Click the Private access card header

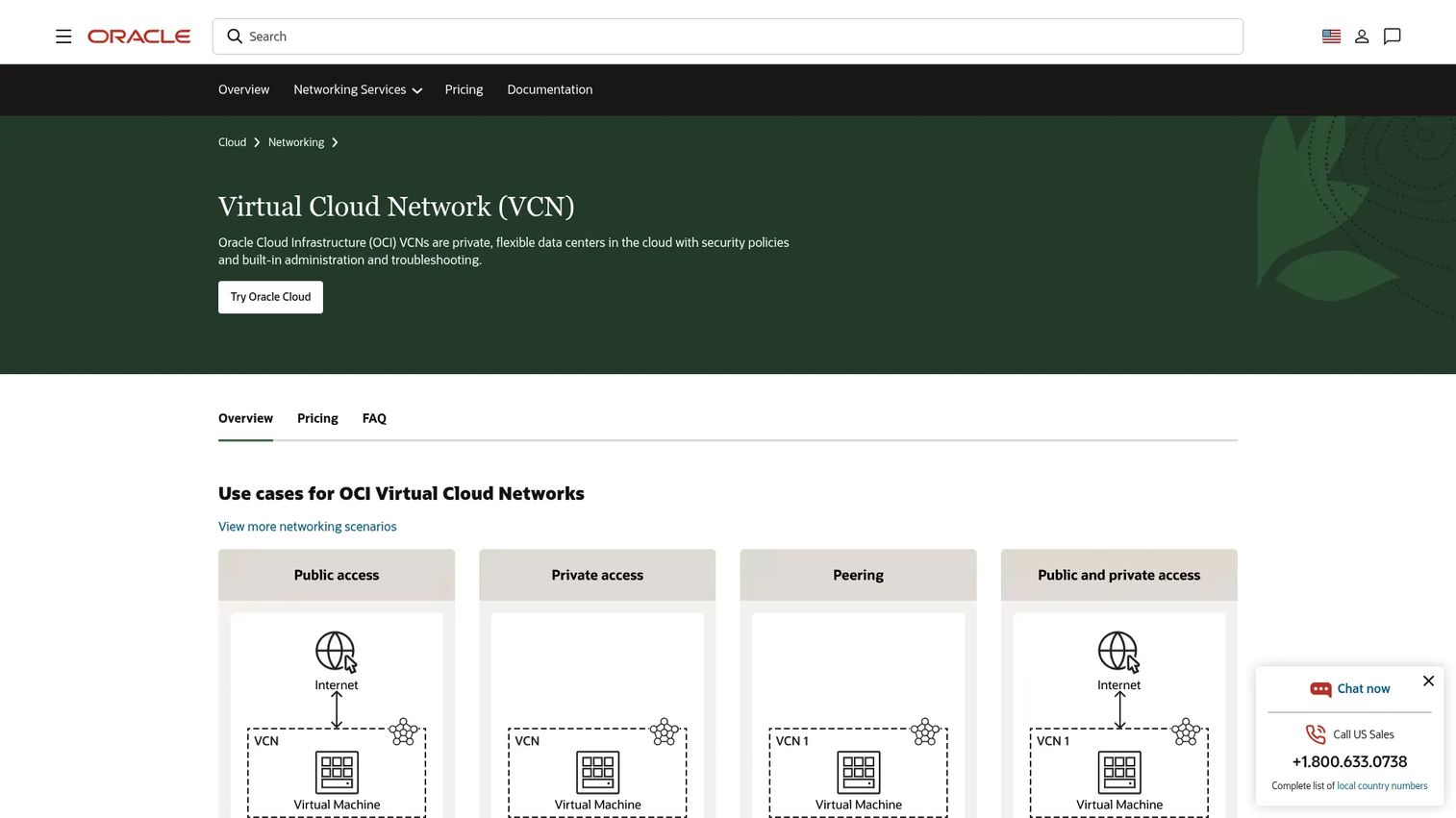pyautogui.click(x=597, y=575)
